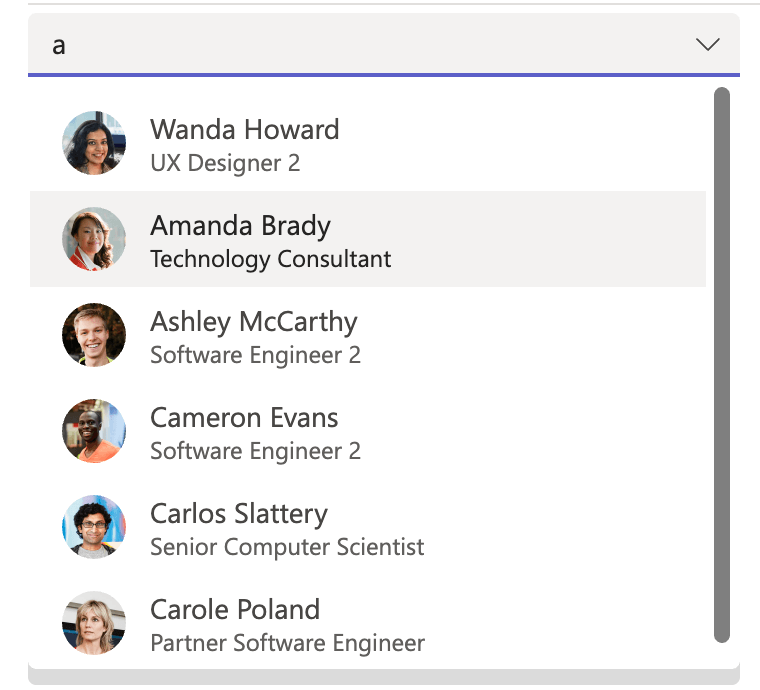The height and width of the screenshot is (690, 760).
Task: Click 'Software Engineer 2' under Ashley McCarthy
Action: [x=255, y=355]
